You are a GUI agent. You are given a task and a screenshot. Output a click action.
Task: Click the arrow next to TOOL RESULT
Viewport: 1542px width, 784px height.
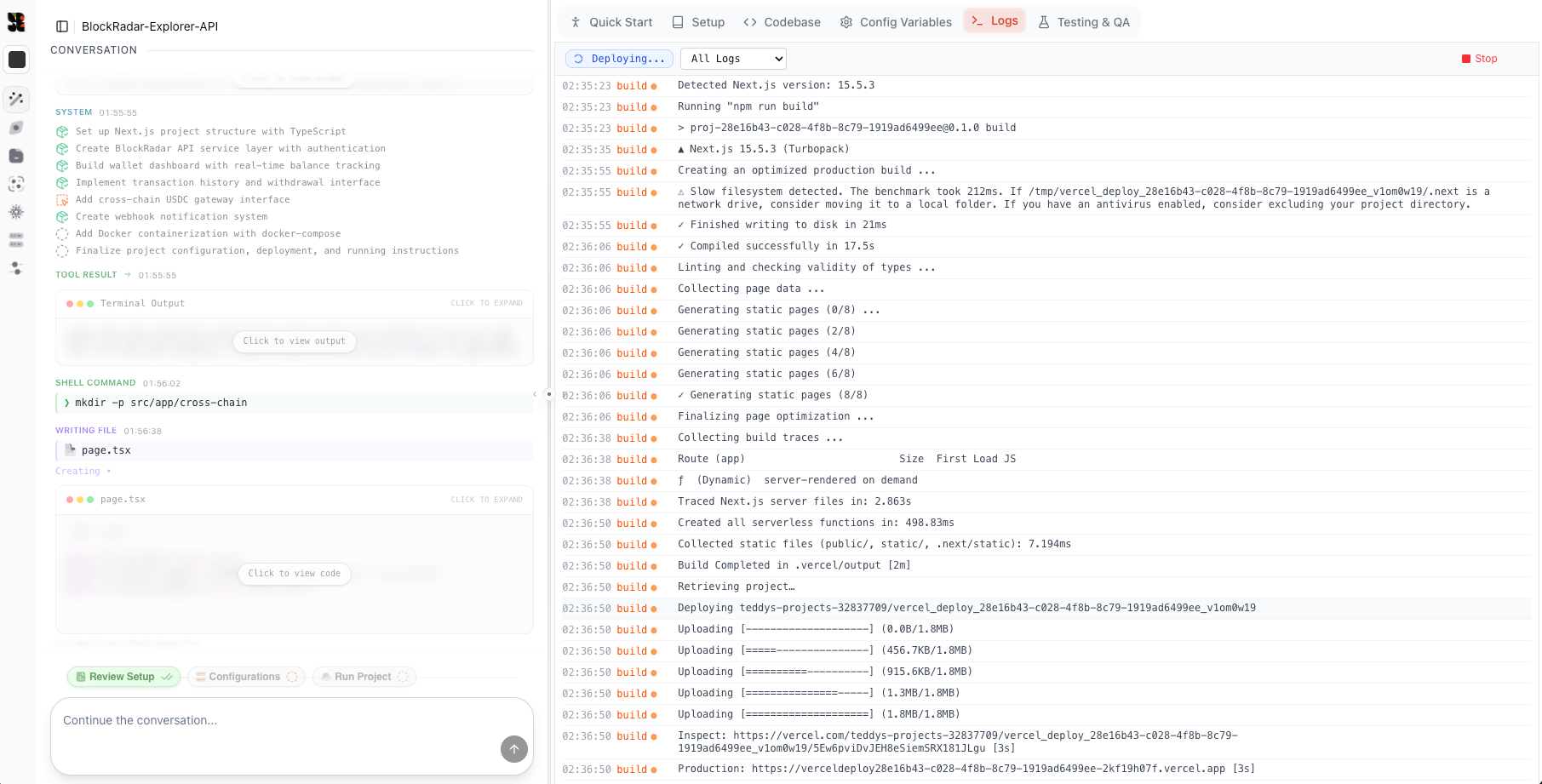pyautogui.click(x=128, y=275)
